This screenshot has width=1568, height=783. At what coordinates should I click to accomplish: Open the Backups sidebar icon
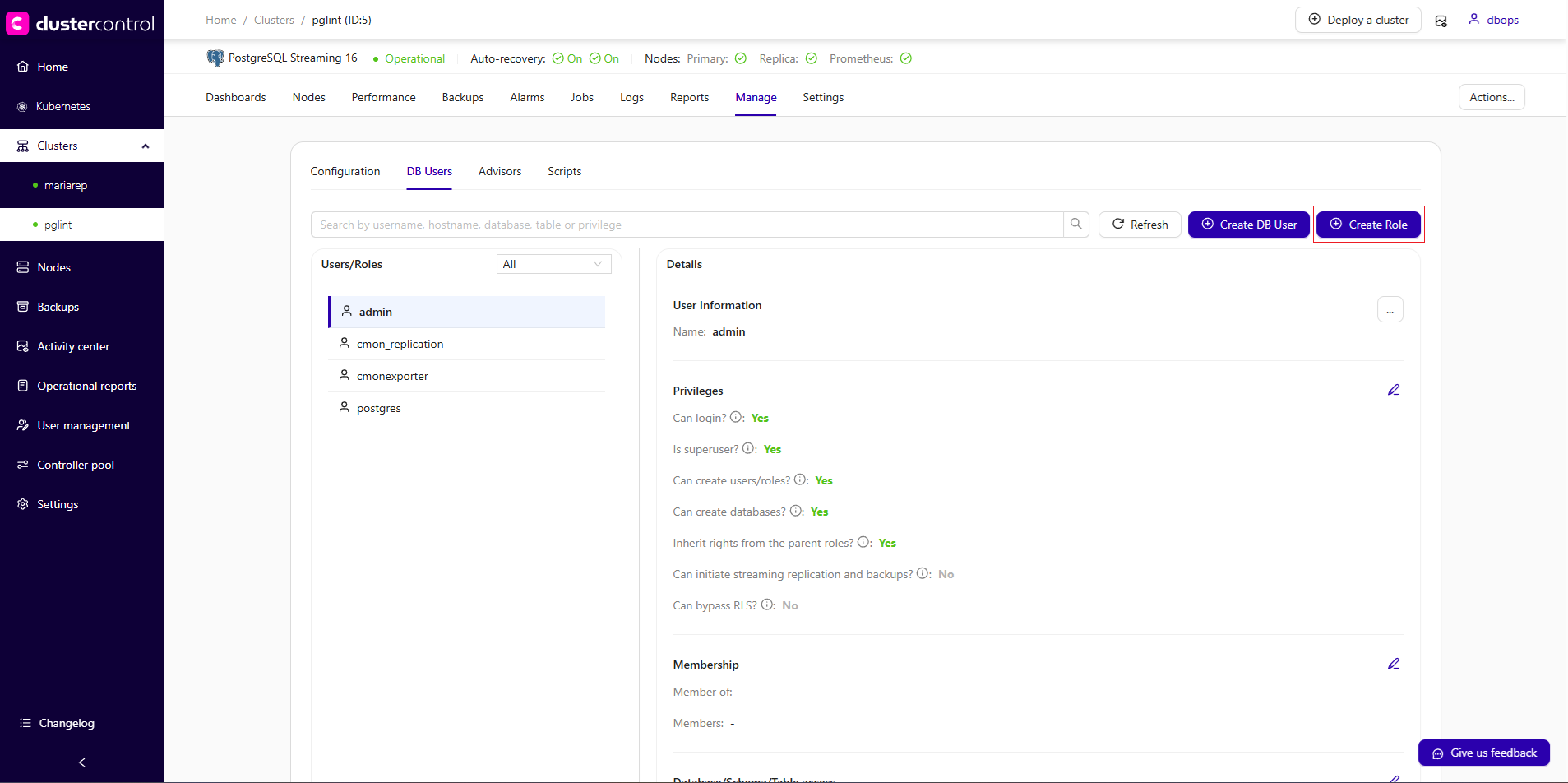pyautogui.click(x=23, y=307)
